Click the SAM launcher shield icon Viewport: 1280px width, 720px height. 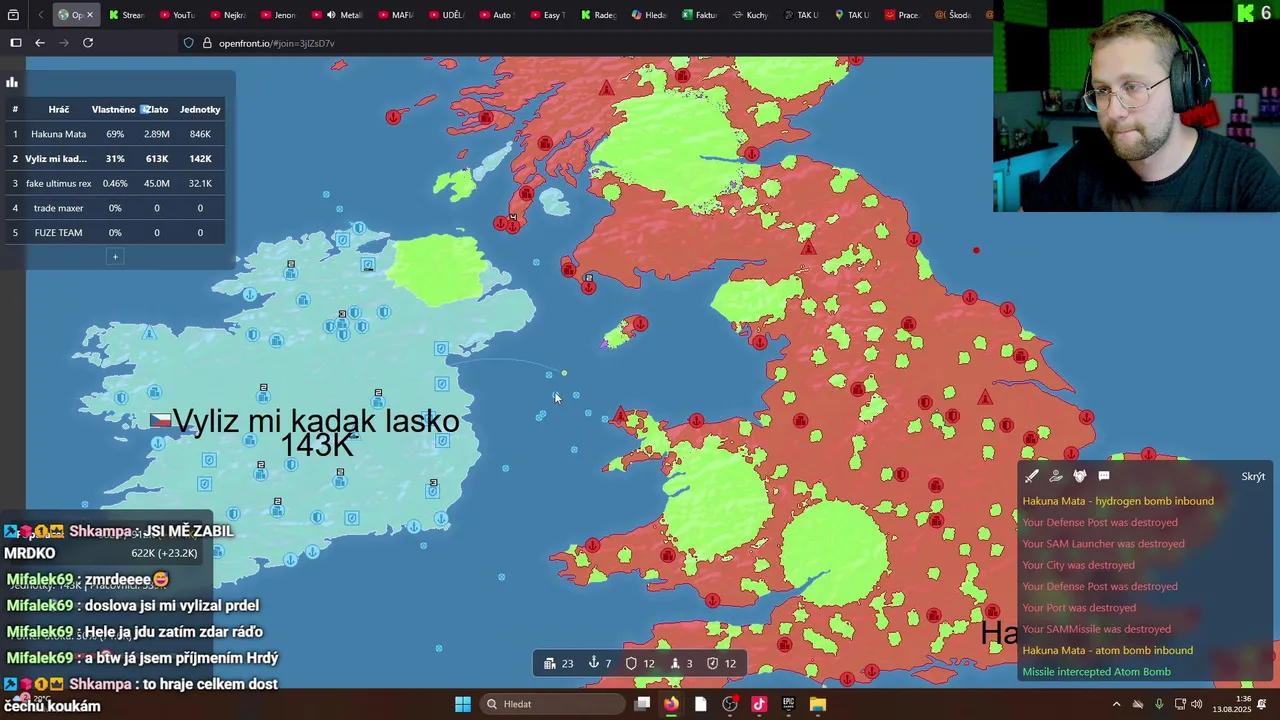[712, 663]
